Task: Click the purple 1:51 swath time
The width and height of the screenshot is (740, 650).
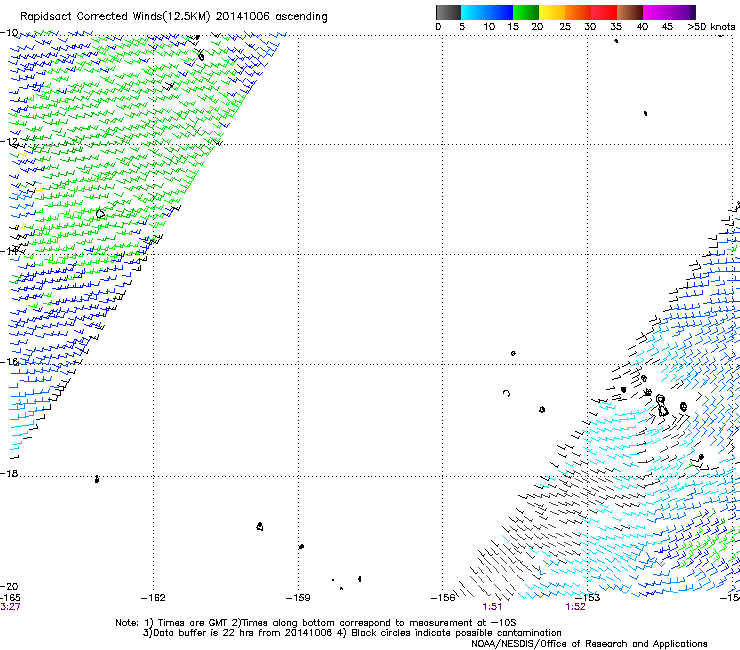Action: pos(492,607)
